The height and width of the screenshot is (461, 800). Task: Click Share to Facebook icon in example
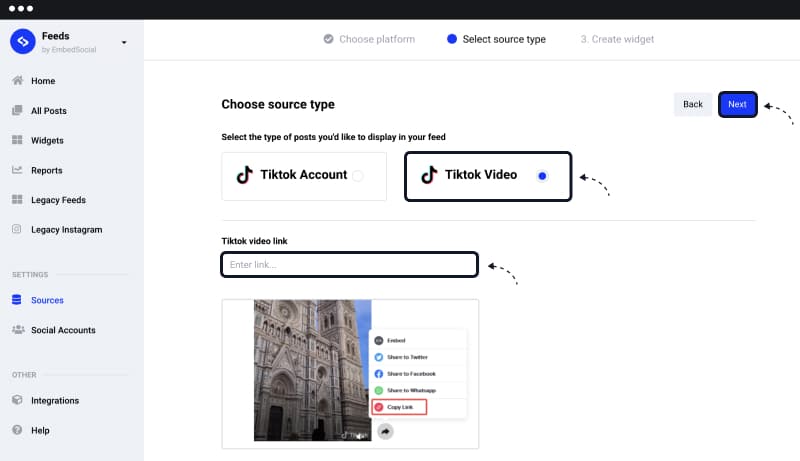pos(379,374)
